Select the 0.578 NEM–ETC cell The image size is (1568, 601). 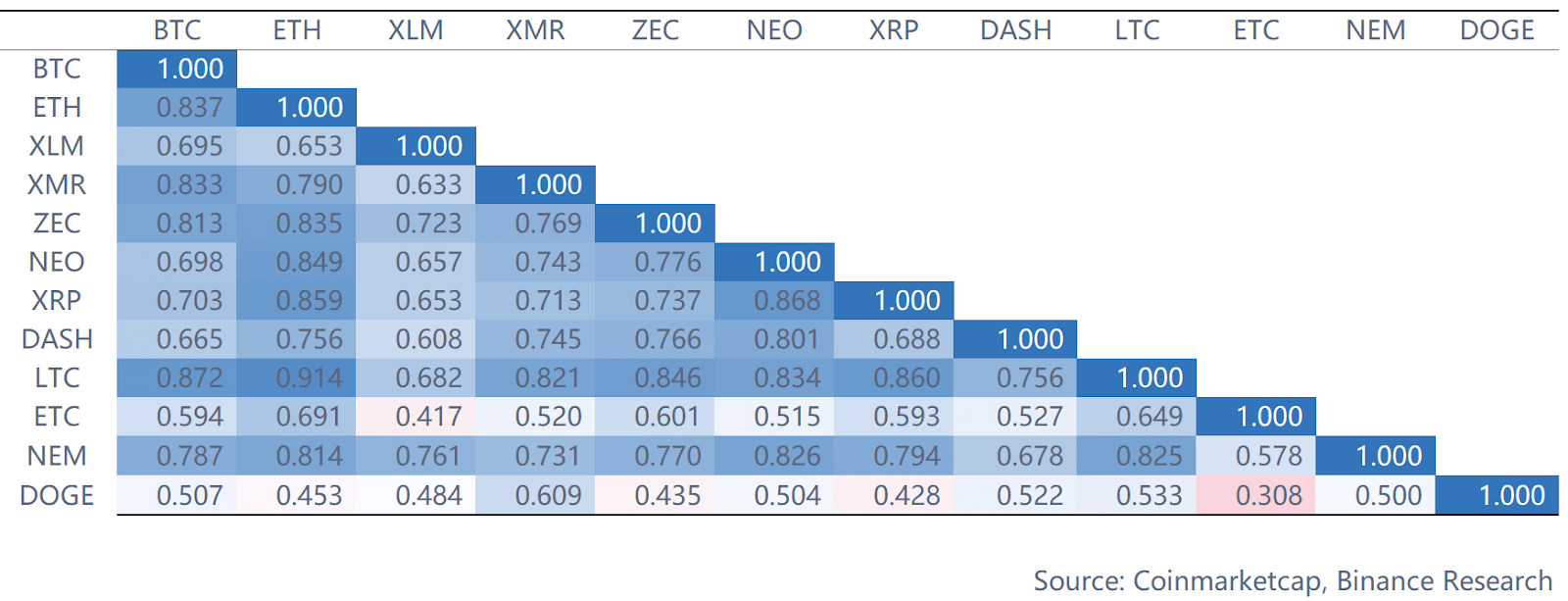point(1268,456)
